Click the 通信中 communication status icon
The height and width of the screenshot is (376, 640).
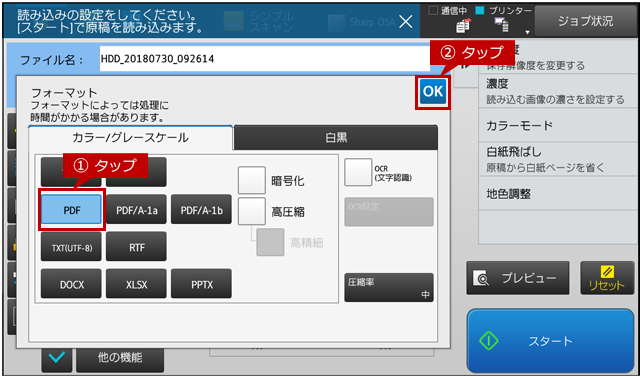pos(463,26)
